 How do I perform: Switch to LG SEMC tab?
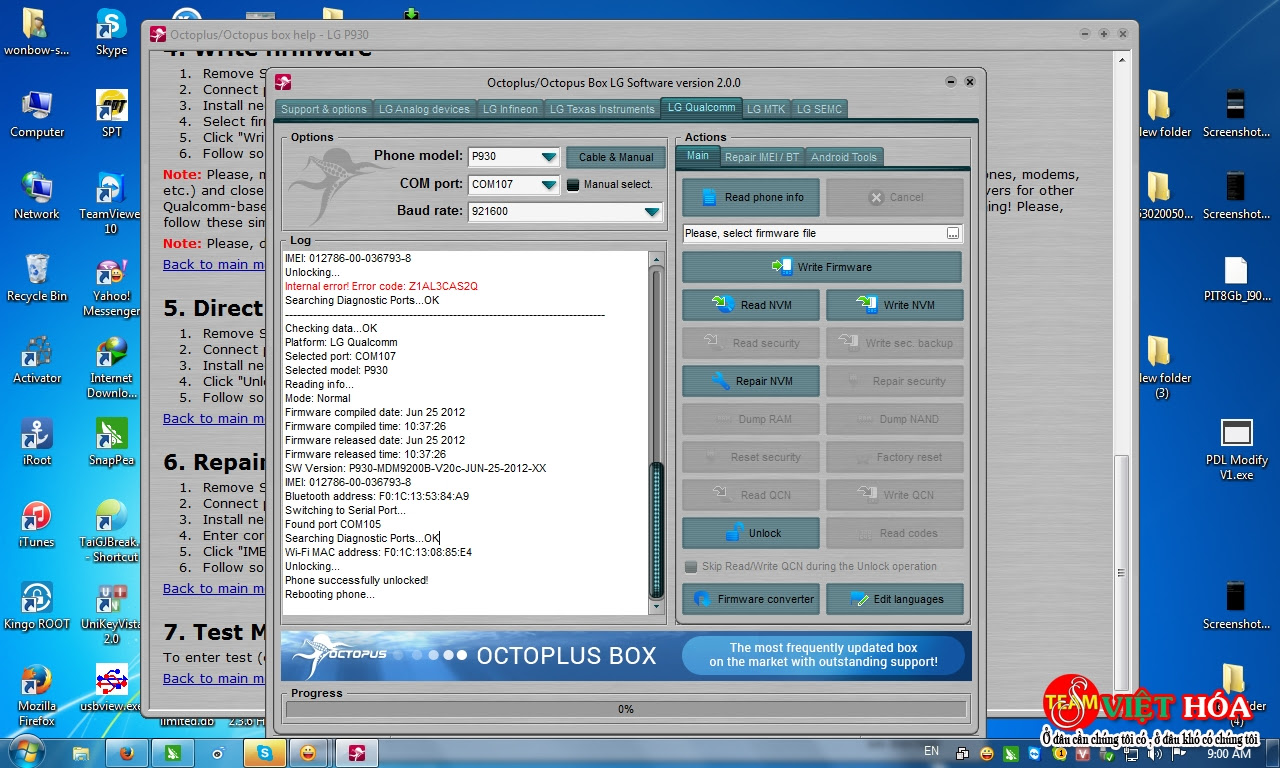pyautogui.click(x=820, y=109)
